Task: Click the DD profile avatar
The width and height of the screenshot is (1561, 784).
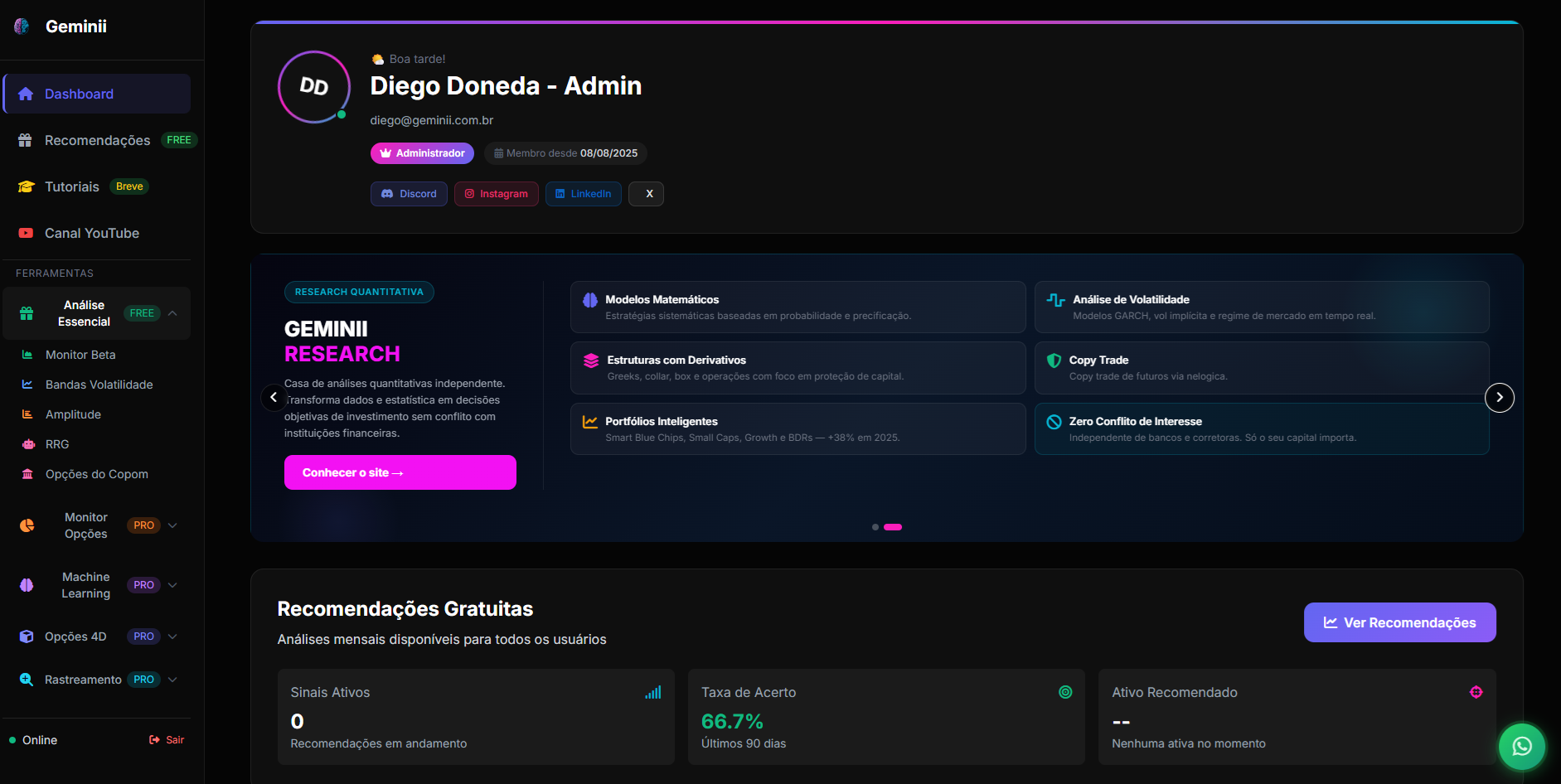Action: (x=314, y=87)
